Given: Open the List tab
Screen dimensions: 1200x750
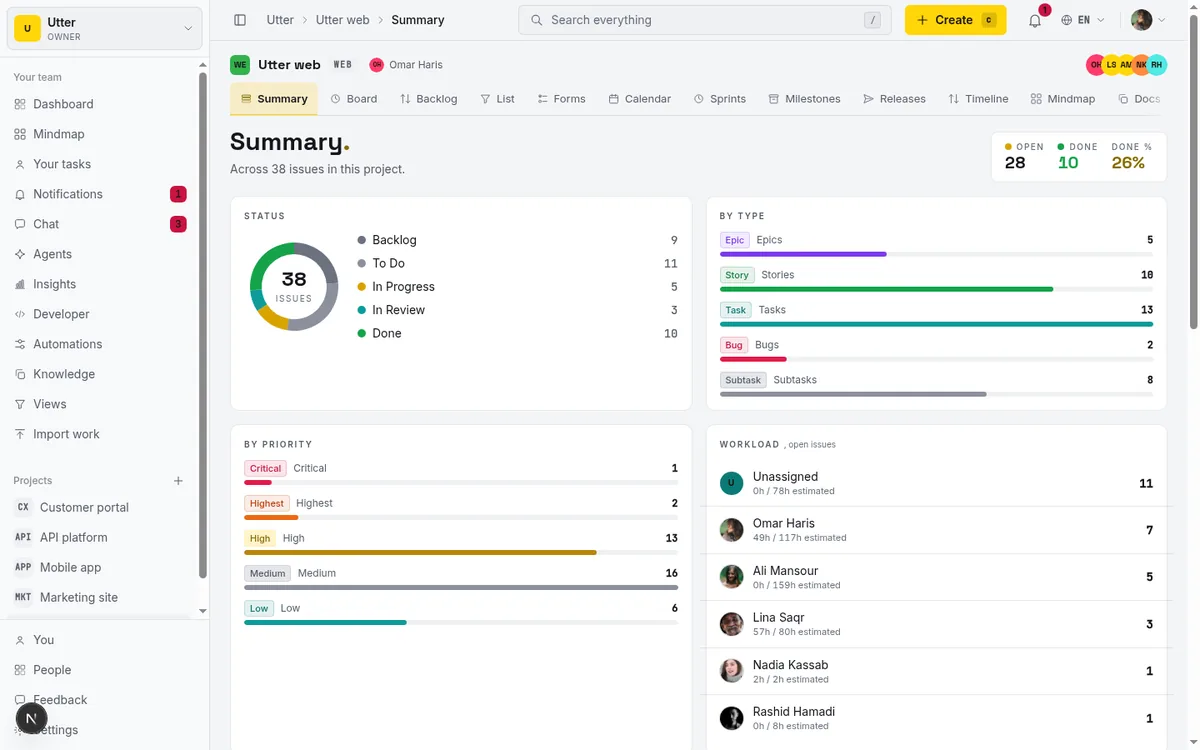Looking at the screenshot, I should [x=497, y=99].
